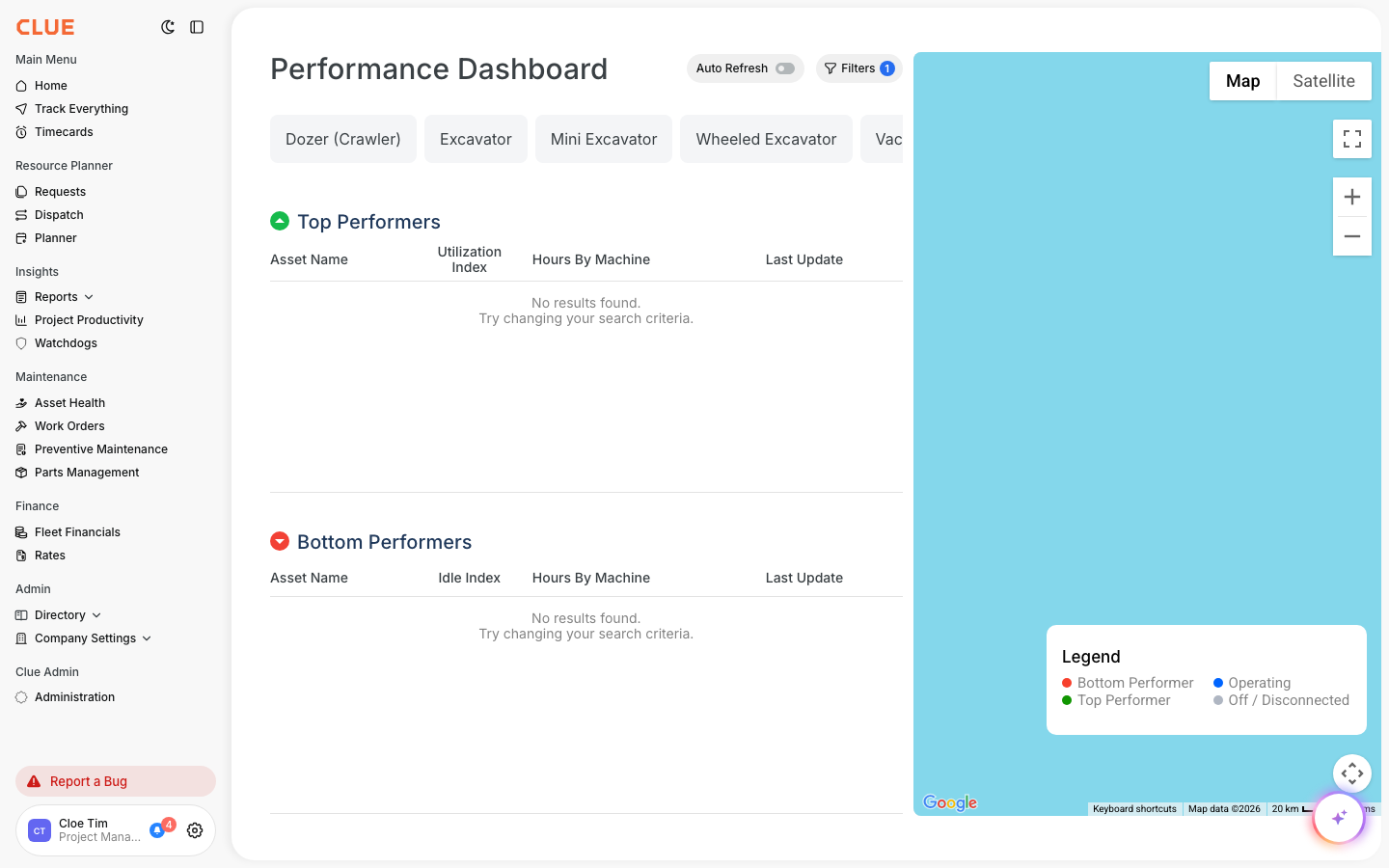Image resolution: width=1389 pixels, height=868 pixels.
Task: Select the Wheeled Excavator tab
Action: click(x=766, y=139)
